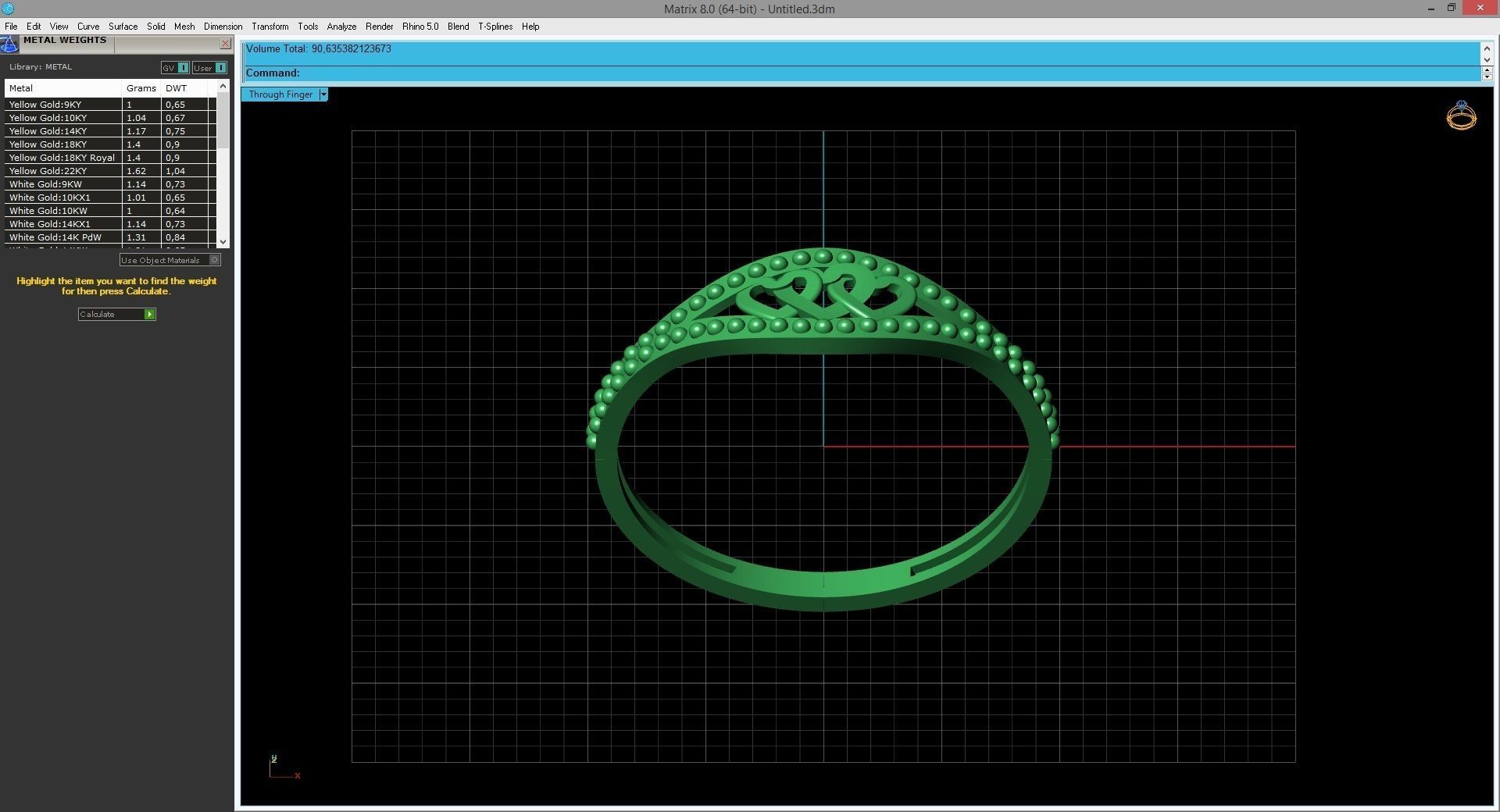Click command history scroll up arrow
The image size is (1500, 812).
click(1487, 48)
